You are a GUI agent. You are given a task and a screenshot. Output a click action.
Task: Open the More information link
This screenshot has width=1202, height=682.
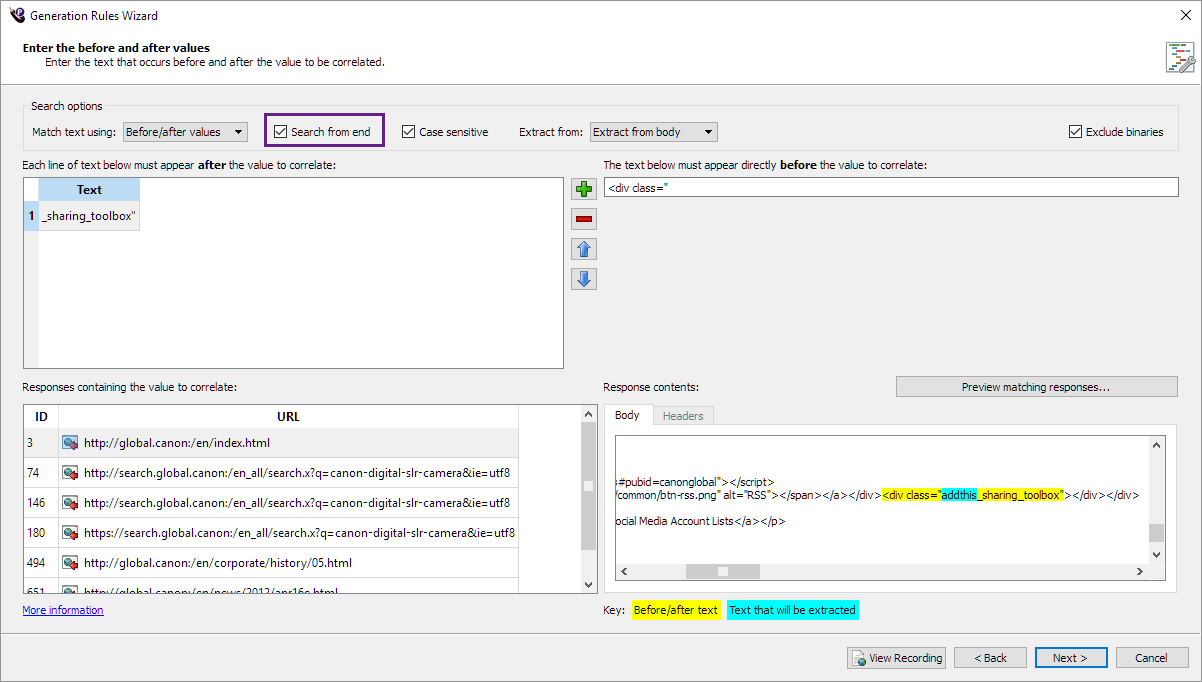tap(63, 610)
